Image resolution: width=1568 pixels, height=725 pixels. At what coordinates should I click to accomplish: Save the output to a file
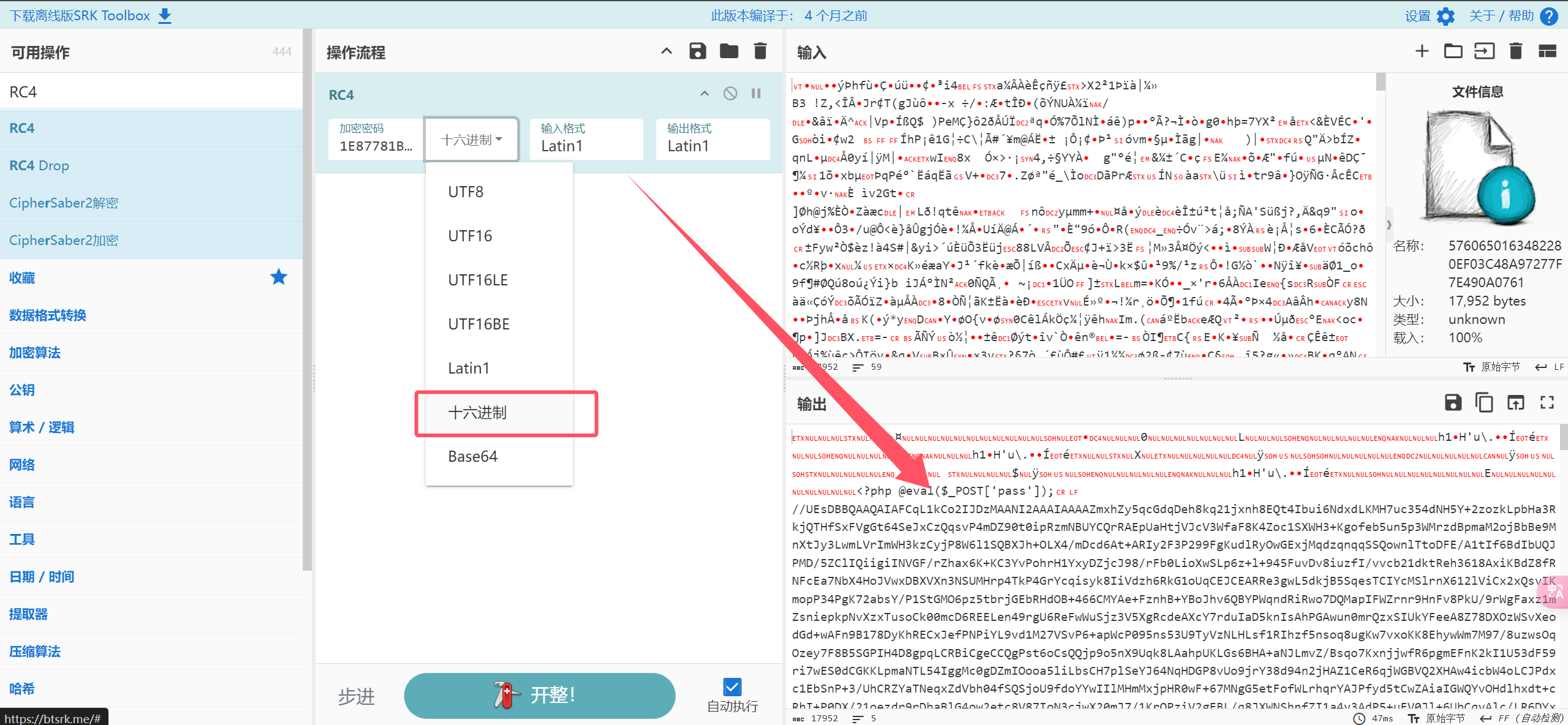coord(1453,402)
